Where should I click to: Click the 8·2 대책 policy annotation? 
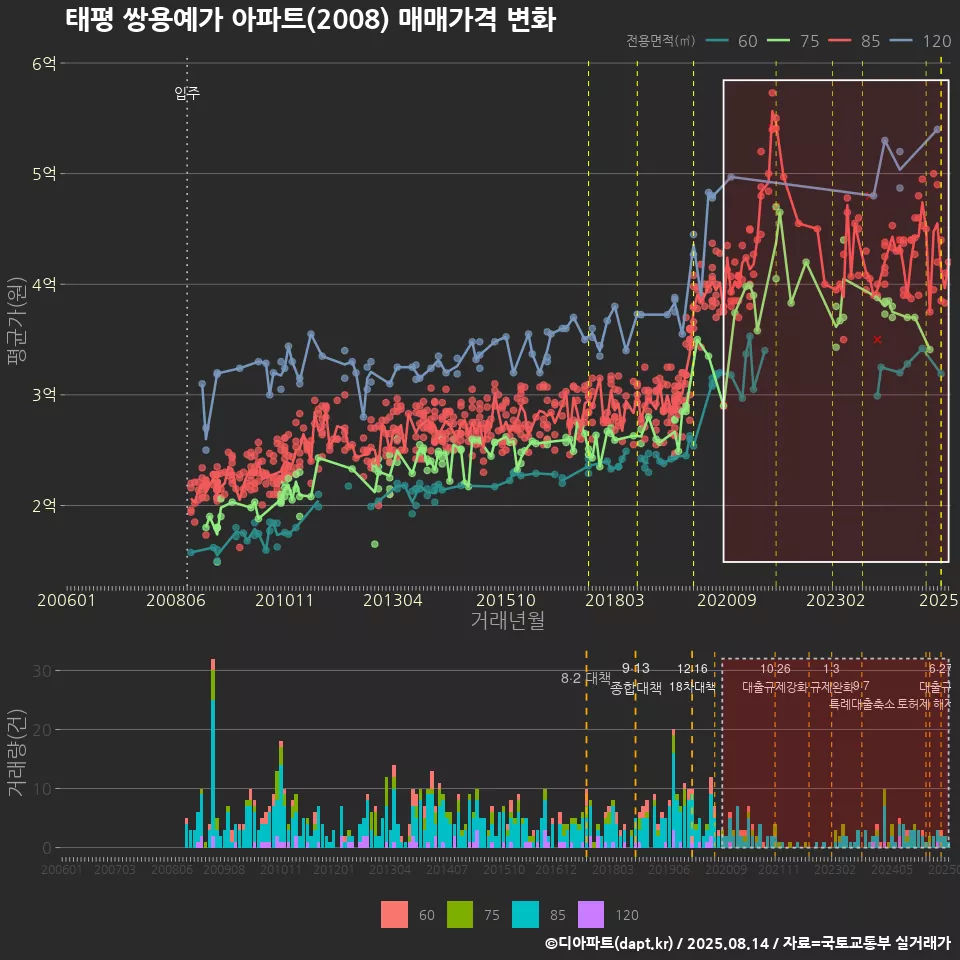coord(586,678)
